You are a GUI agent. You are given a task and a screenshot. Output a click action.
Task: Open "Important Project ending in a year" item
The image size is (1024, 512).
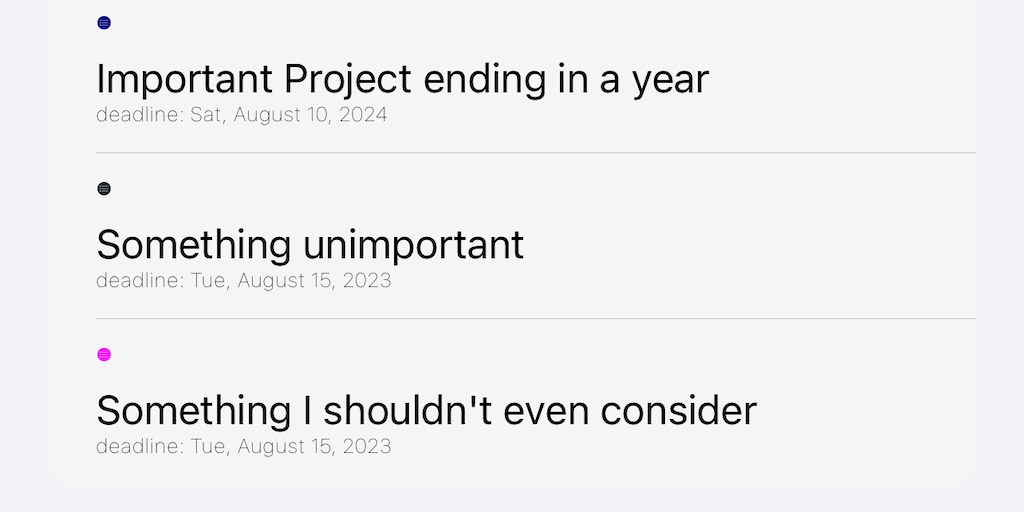[x=402, y=79]
